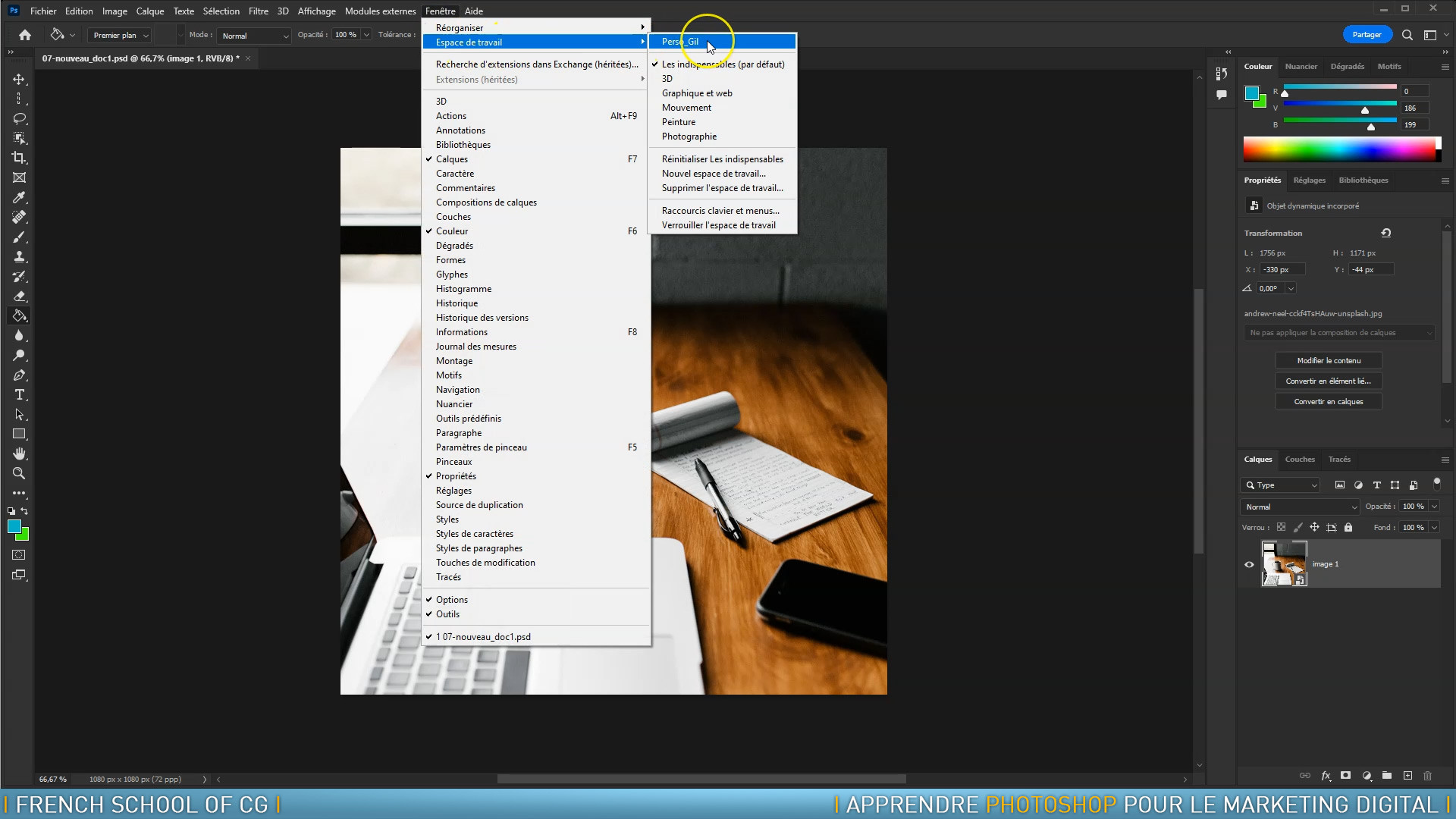Screen dimensions: 1456x819
Task: Open the layer comp dropdown in Propriétés
Action: coord(1339,333)
